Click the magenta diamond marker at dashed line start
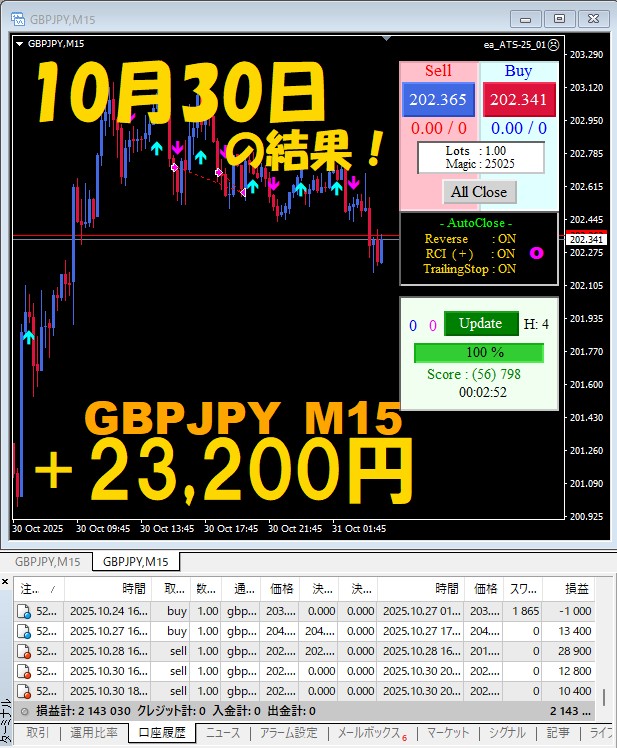Image resolution: width=617 pixels, height=748 pixels. coord(175,167)
